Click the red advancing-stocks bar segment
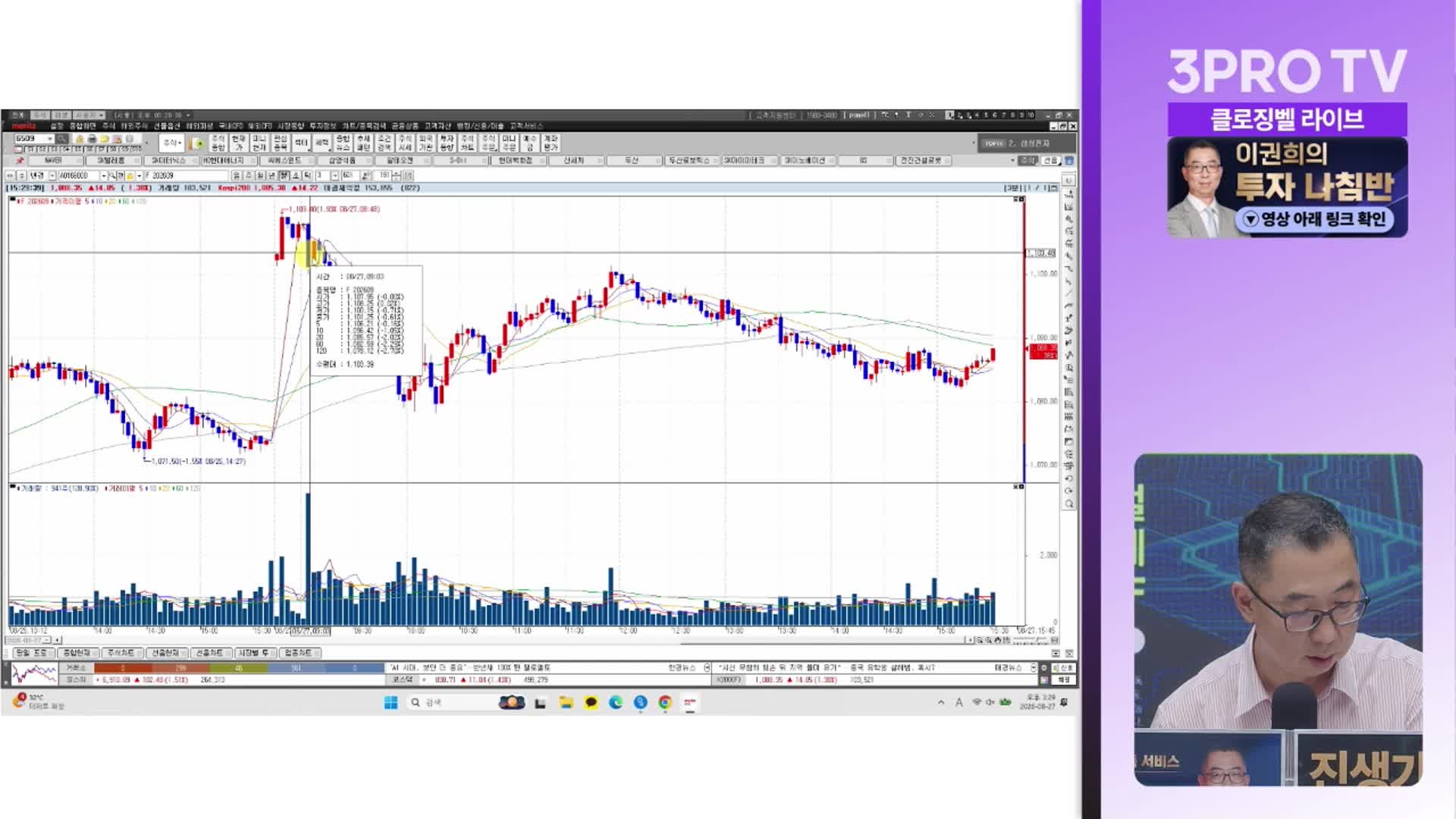Viewport: 1456px width, 819px height. (180, 667)
